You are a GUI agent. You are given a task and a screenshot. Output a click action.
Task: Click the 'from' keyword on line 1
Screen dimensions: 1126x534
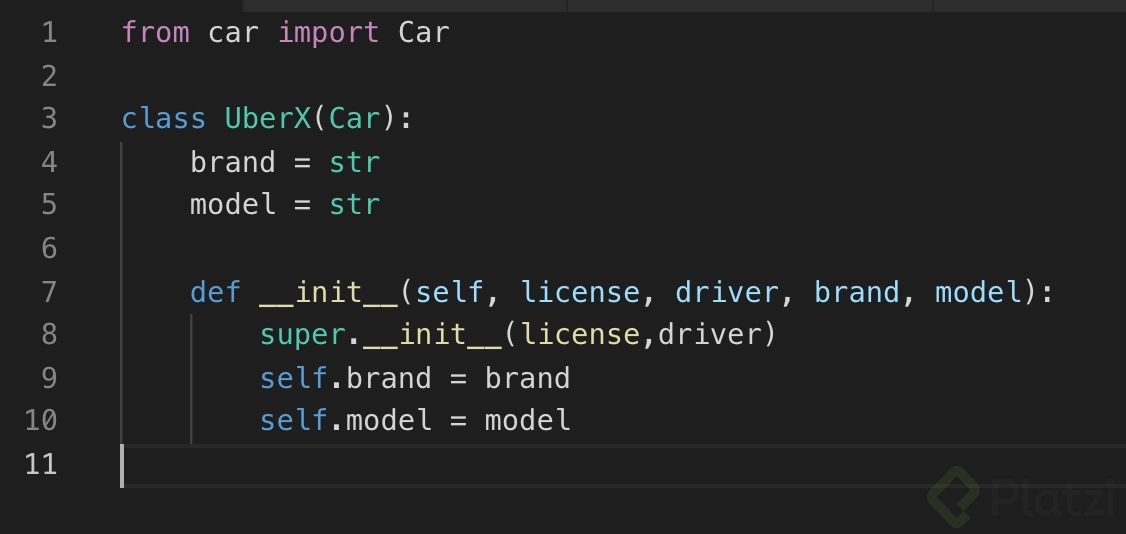tap(156, 32)
